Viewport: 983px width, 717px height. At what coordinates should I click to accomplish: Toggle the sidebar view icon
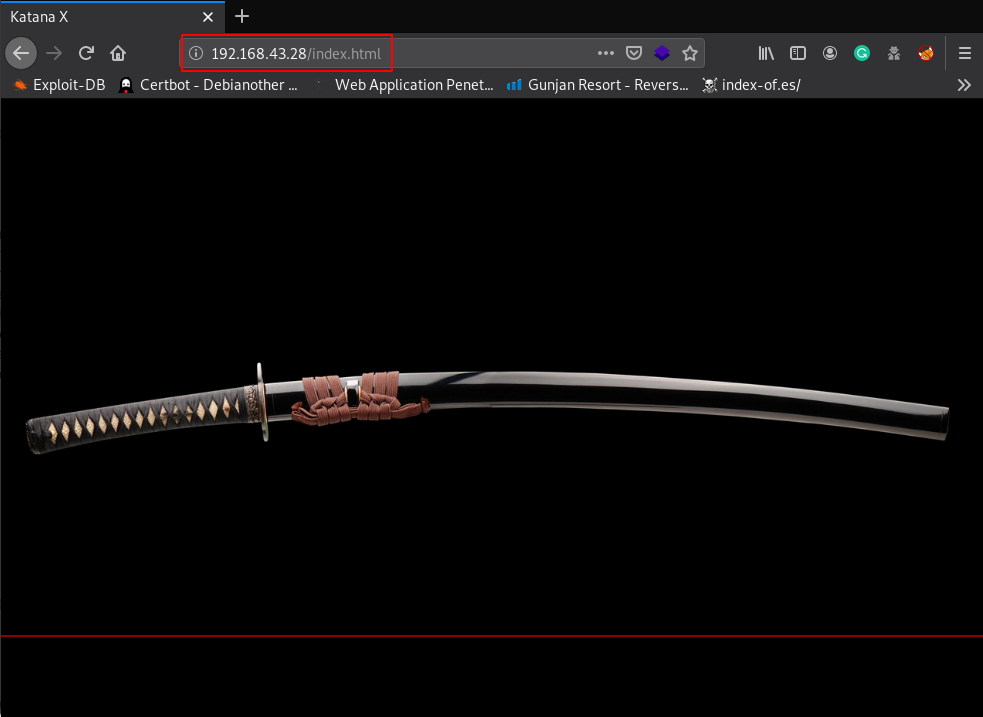(x=797, y=53)
